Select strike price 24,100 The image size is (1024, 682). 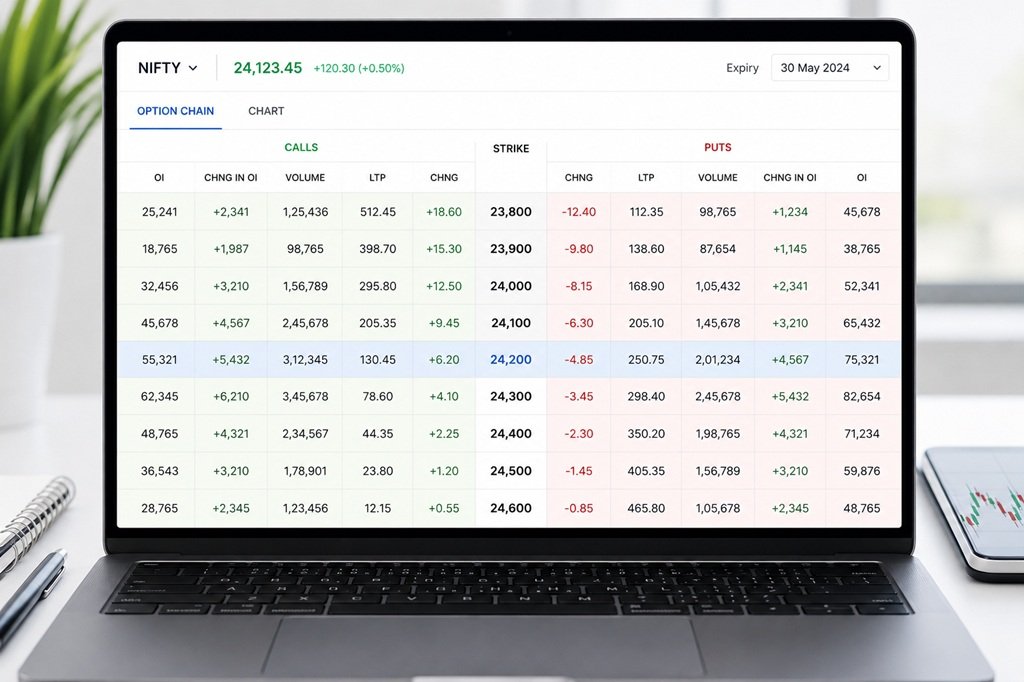[x=511, y=323]
